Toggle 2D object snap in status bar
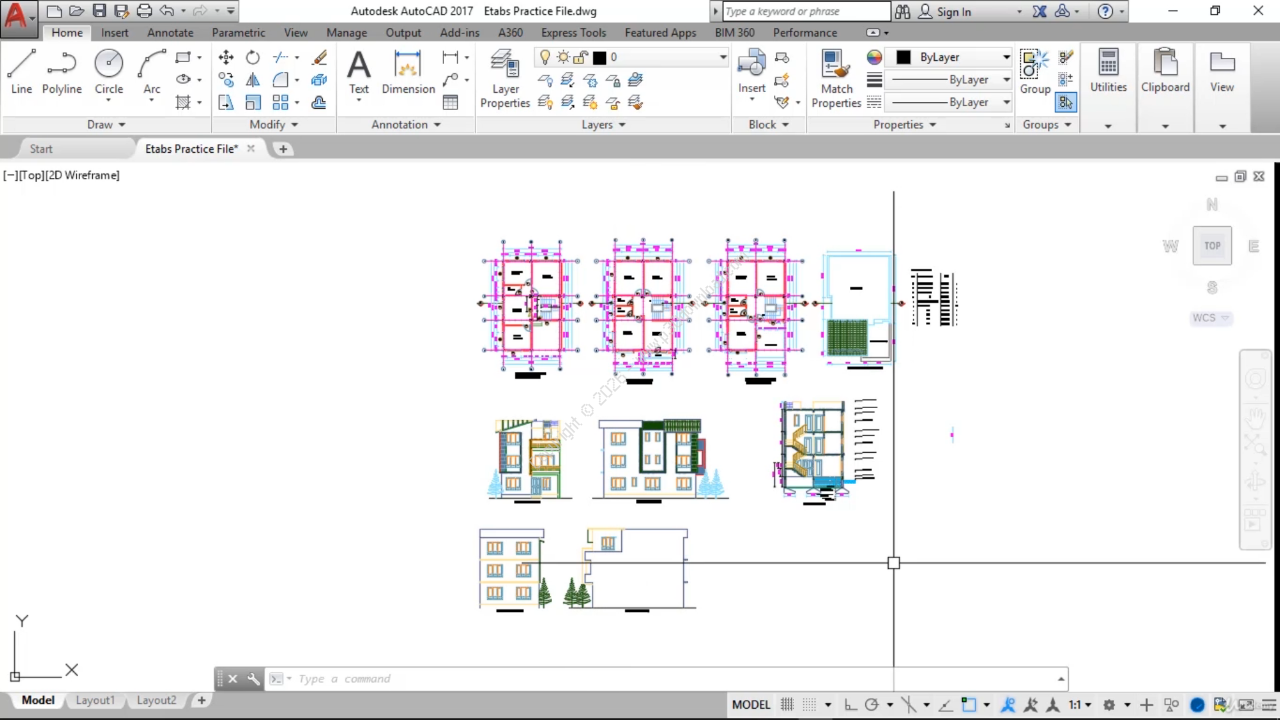Screen dimensions: 1280x720 pyautogui.click(x=968, y=704)
